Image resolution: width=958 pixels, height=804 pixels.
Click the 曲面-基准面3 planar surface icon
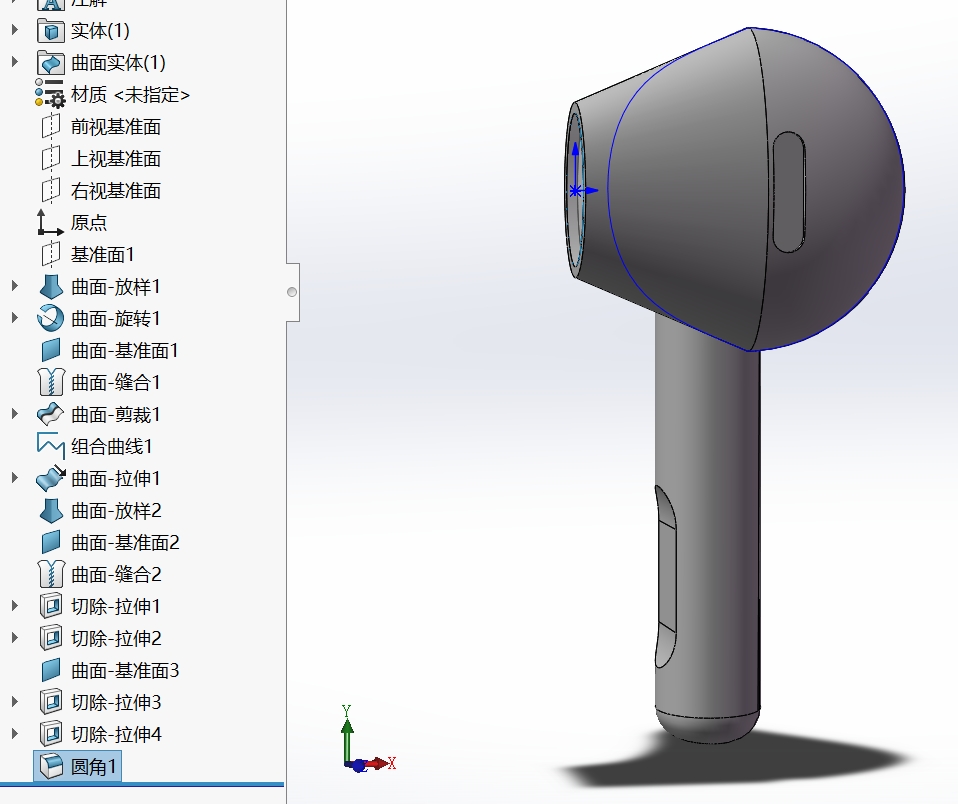[51, 670]
